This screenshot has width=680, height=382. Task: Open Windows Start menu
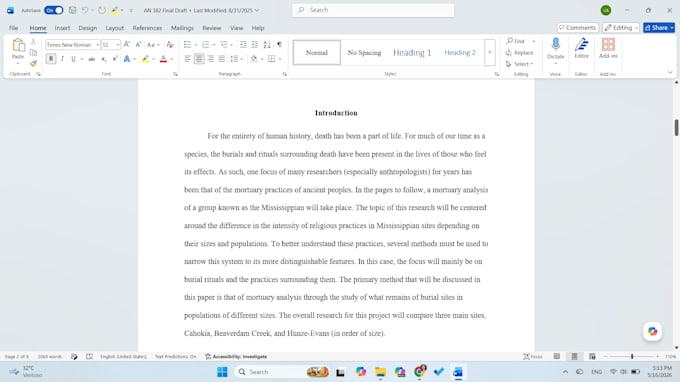(222, 372)
